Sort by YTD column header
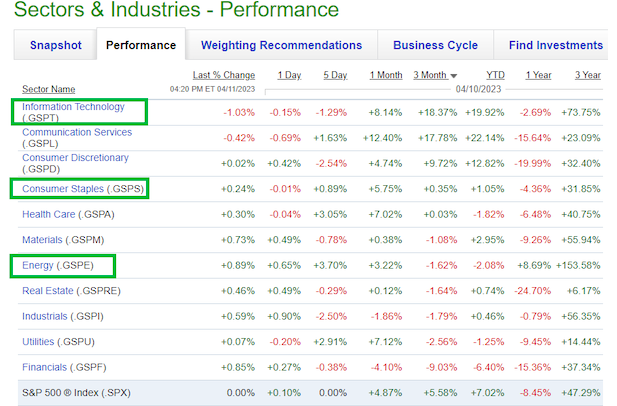The height and width of the screenshot is (406, 617). click(x=495, y=75)
